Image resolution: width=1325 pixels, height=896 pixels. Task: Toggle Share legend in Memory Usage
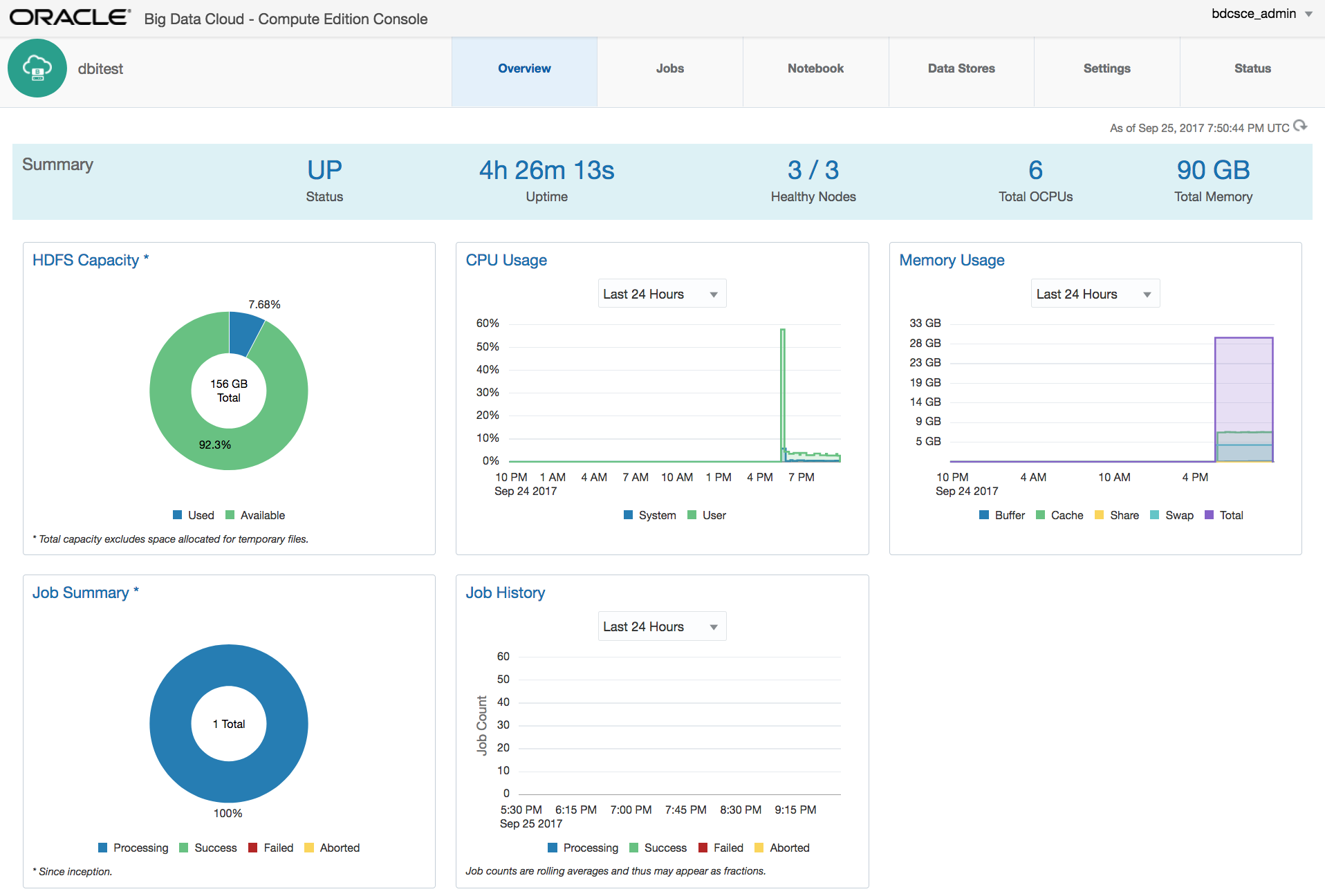1117,515
